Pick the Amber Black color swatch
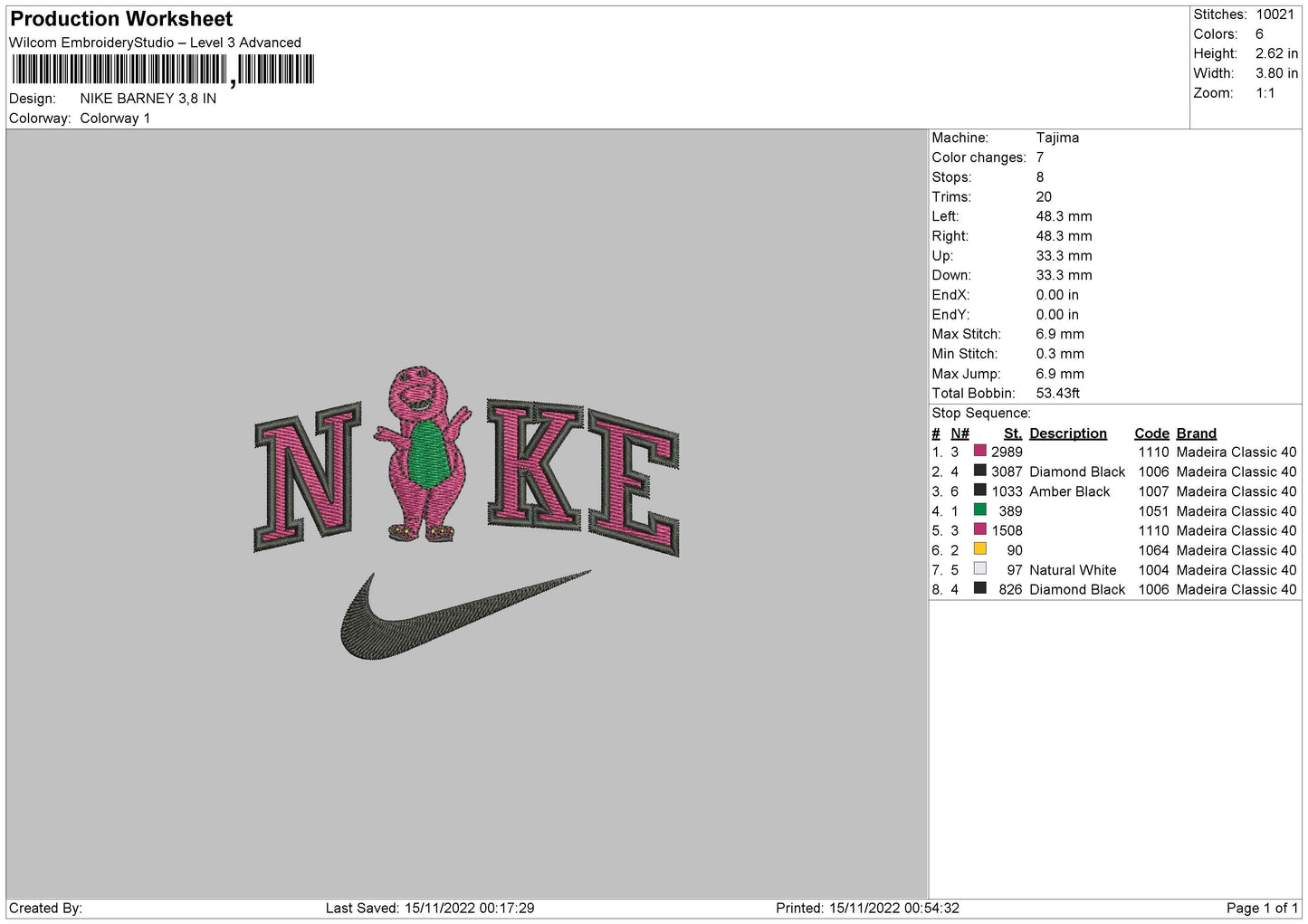The width and height of the screenshot is (1308, 924). (979, 490)
